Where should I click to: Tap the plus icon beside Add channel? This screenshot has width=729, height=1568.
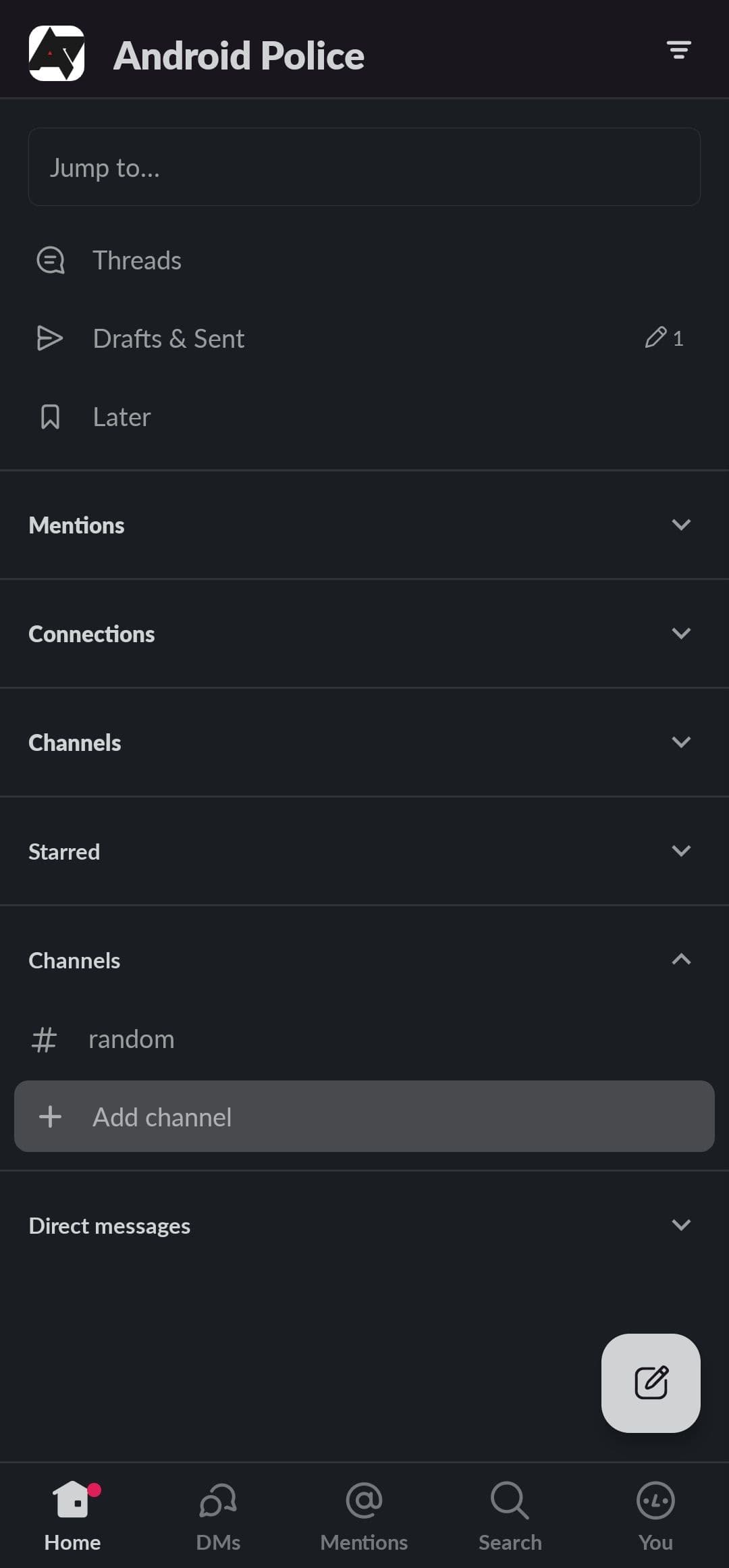pyautogui.click(x=50, y=1116)
